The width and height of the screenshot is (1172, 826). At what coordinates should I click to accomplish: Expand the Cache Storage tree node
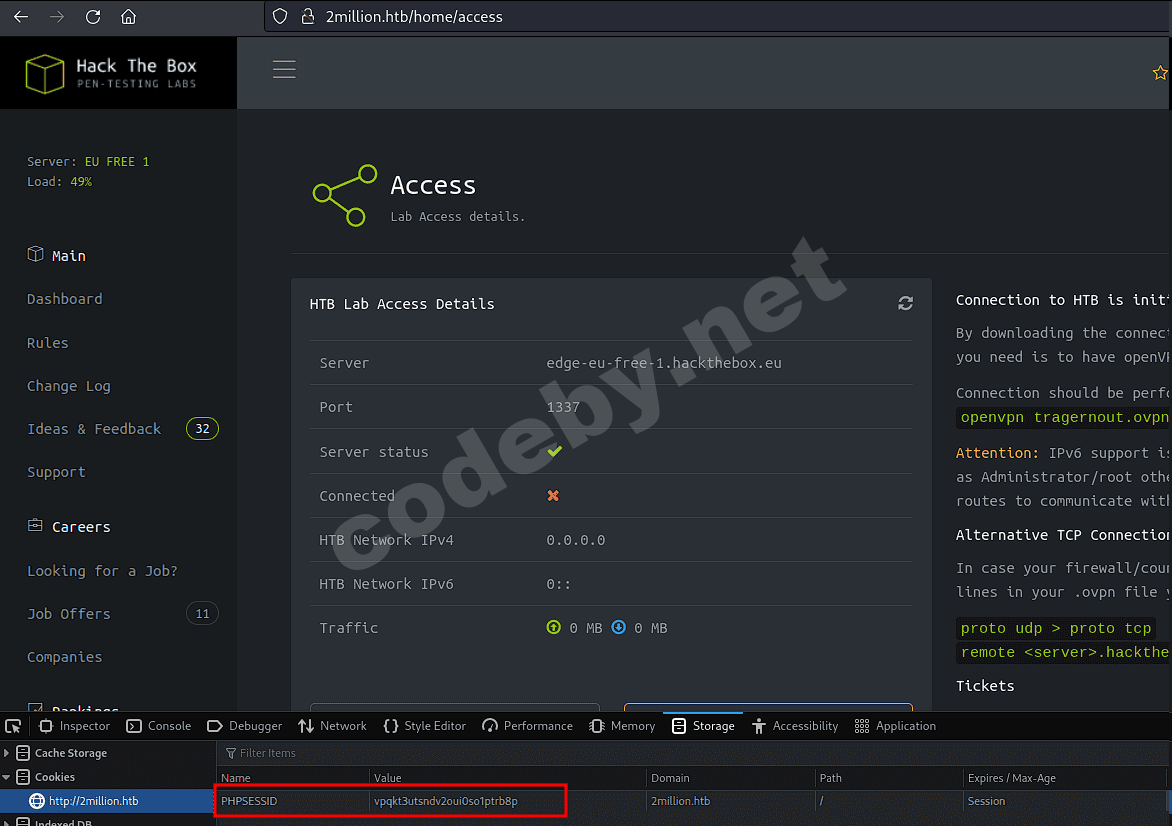tap(7, 753)
